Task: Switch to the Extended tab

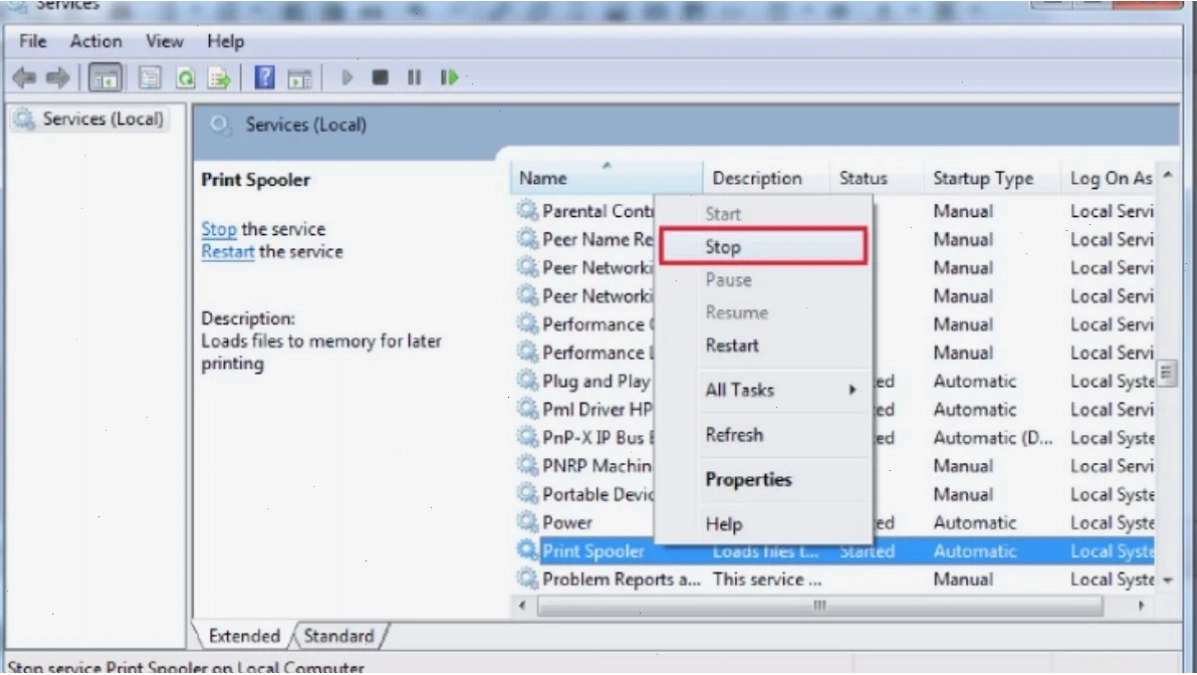Action: tap(244, 635)
